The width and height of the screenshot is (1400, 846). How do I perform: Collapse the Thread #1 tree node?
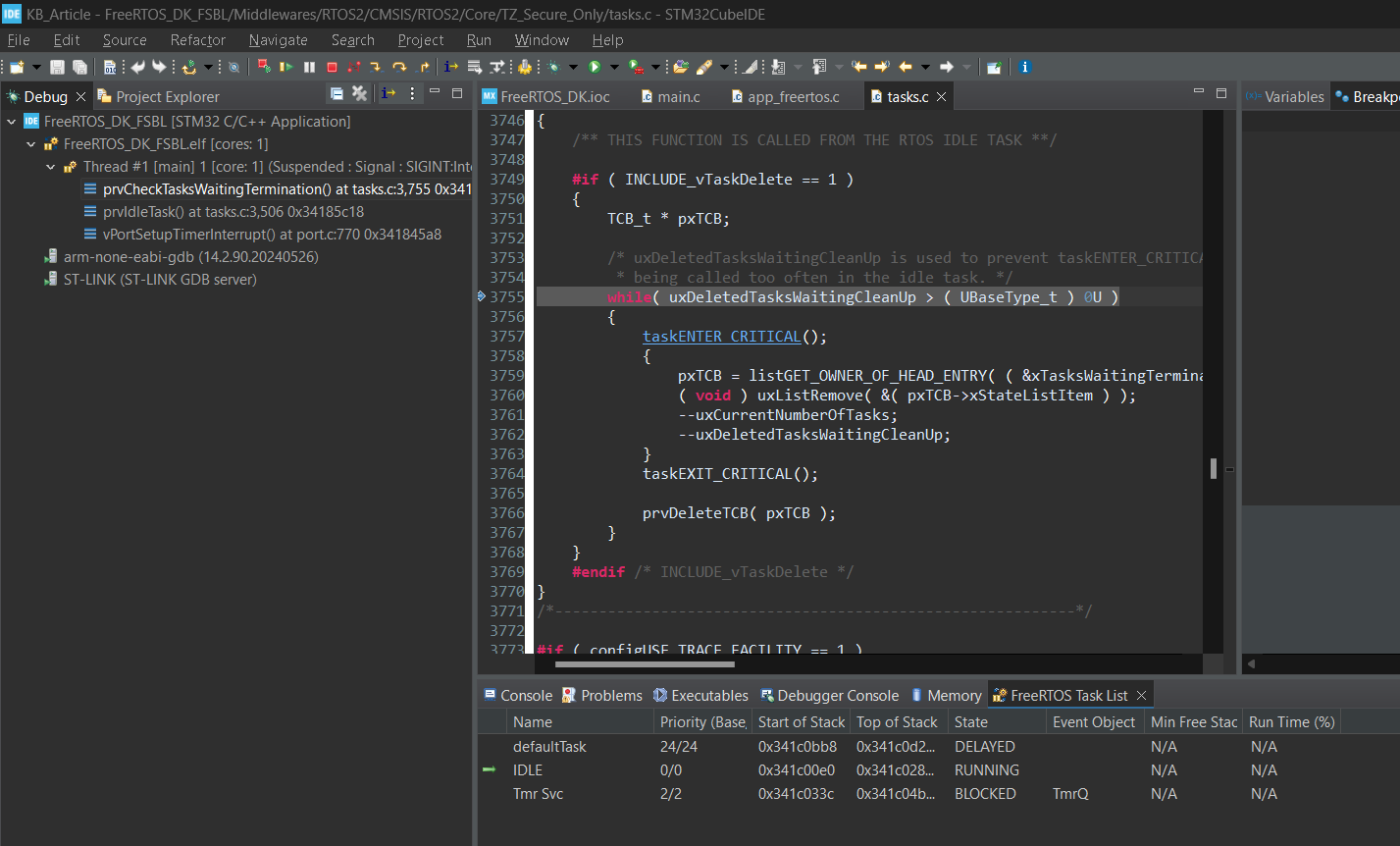click(x=51, y=167)
